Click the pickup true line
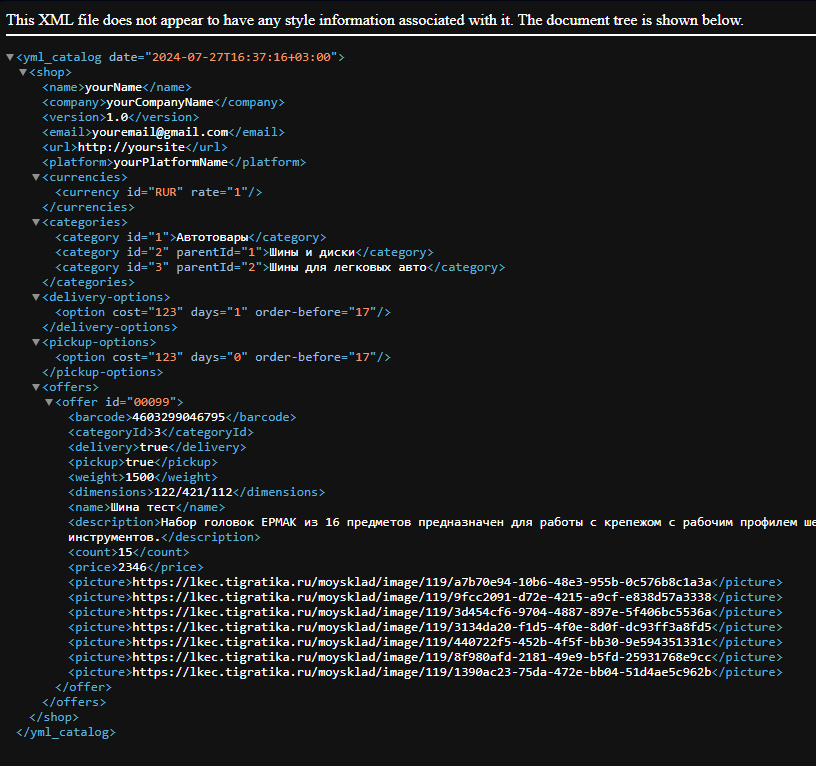Image resolution: width=816 pixels, height=766 pixels. [x=143, y=462]
